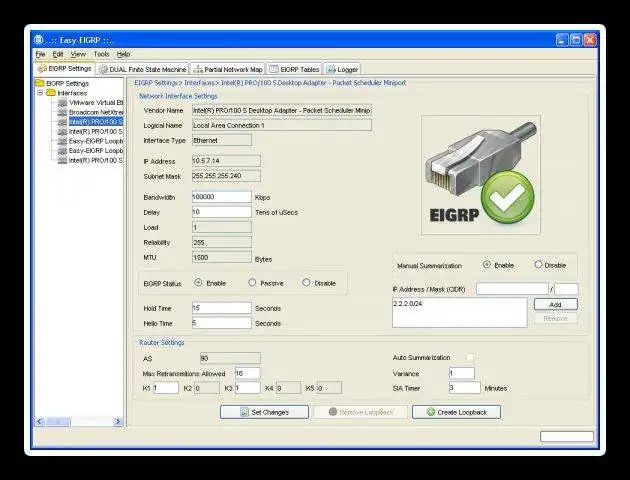Collapse the Interfaces tree node
The width and height of the screenshot is (630, 480).
coord(40,93)
